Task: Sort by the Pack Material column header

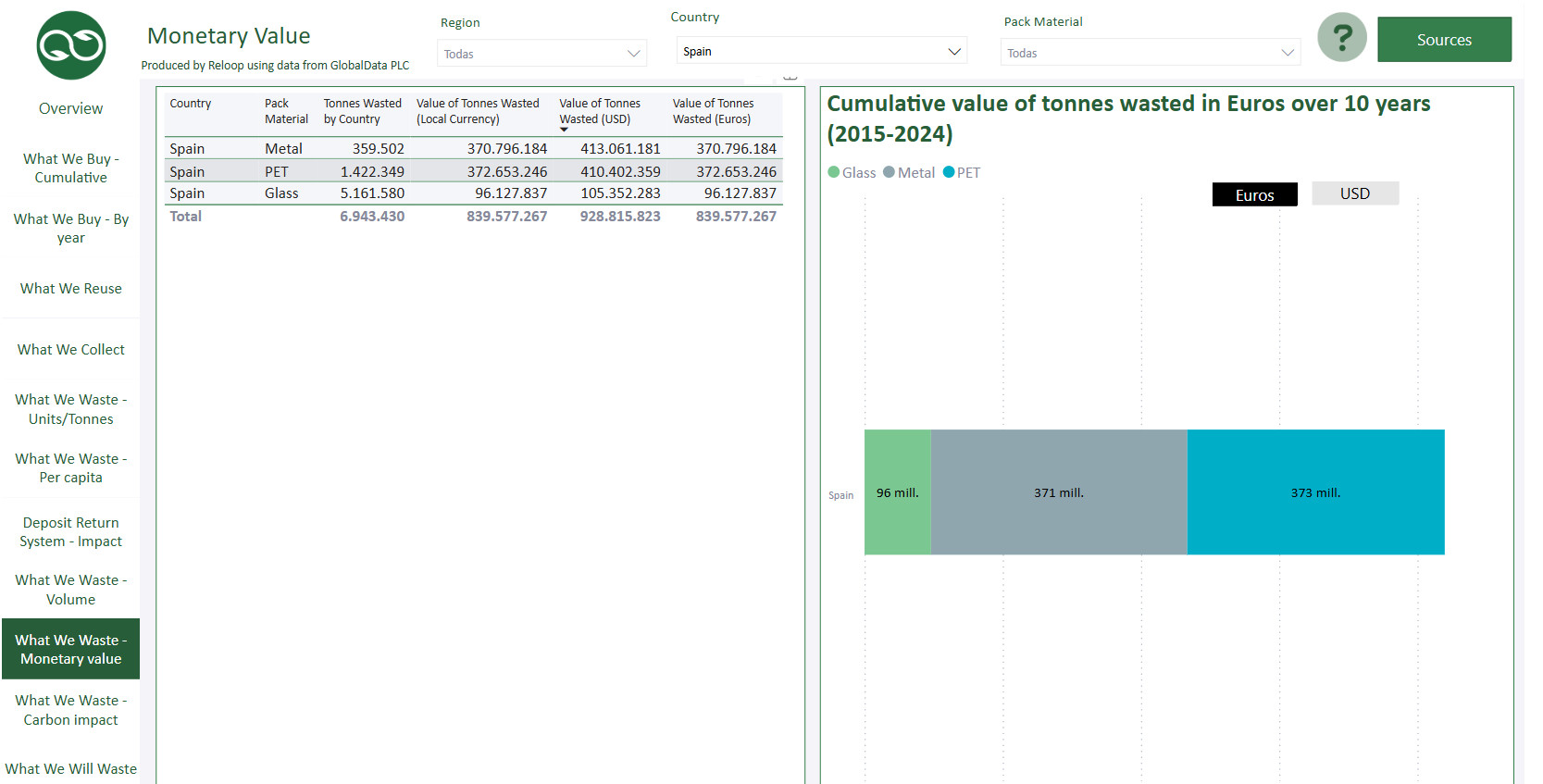Action: (286, 111)
